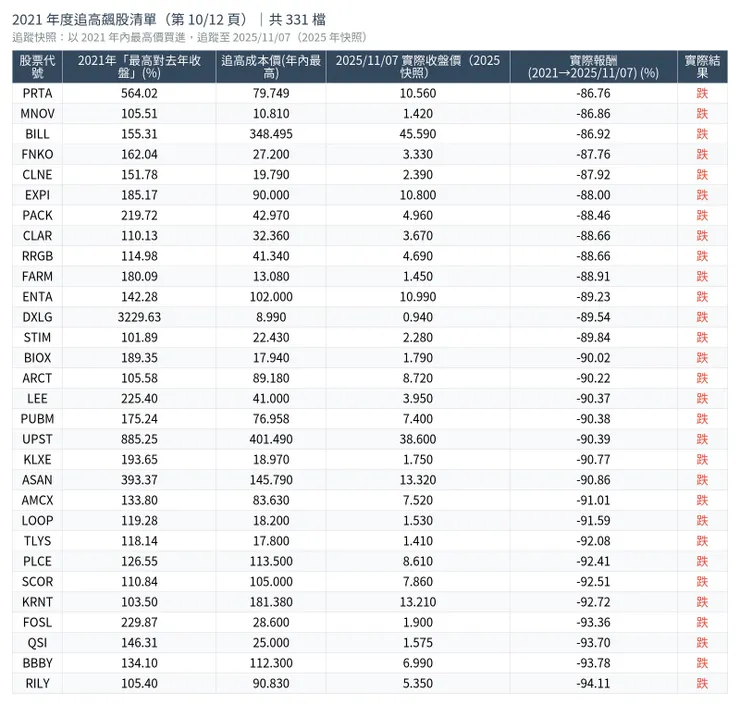Click the 145.790 cost price for ASAN
The height and width of the screenshot is (706, 740).
[271, 480]
